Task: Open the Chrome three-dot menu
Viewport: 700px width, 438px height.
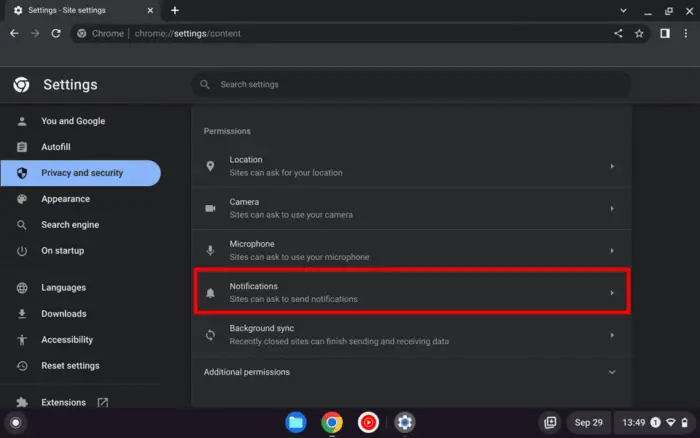Action: 686,33
